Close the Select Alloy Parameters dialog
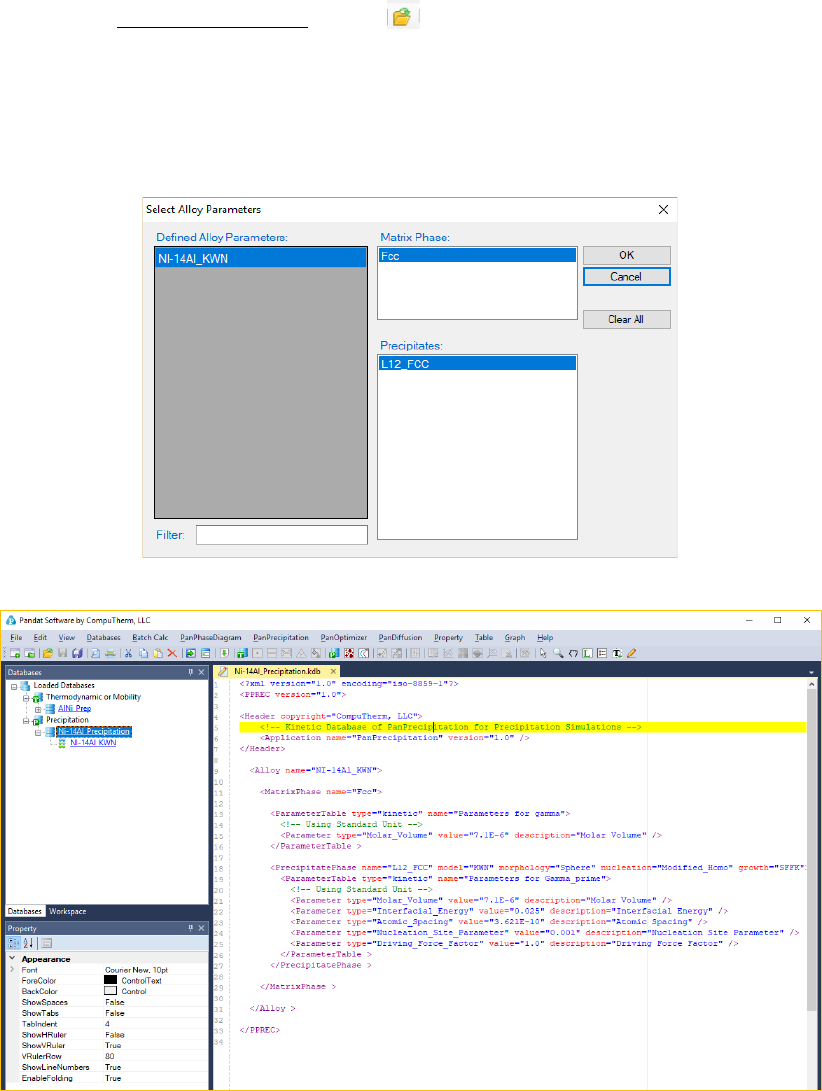The width and height of the screenshot is (822, 1091). (x=663, y=209)
